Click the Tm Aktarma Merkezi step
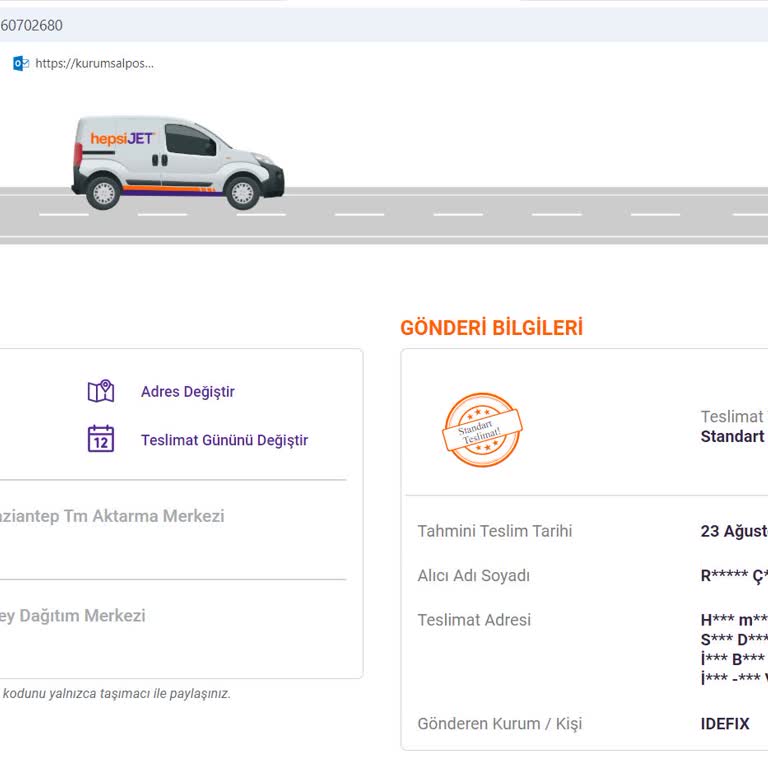Image resolution: width=768 pixels, height=768 pixels. point(112,516)
